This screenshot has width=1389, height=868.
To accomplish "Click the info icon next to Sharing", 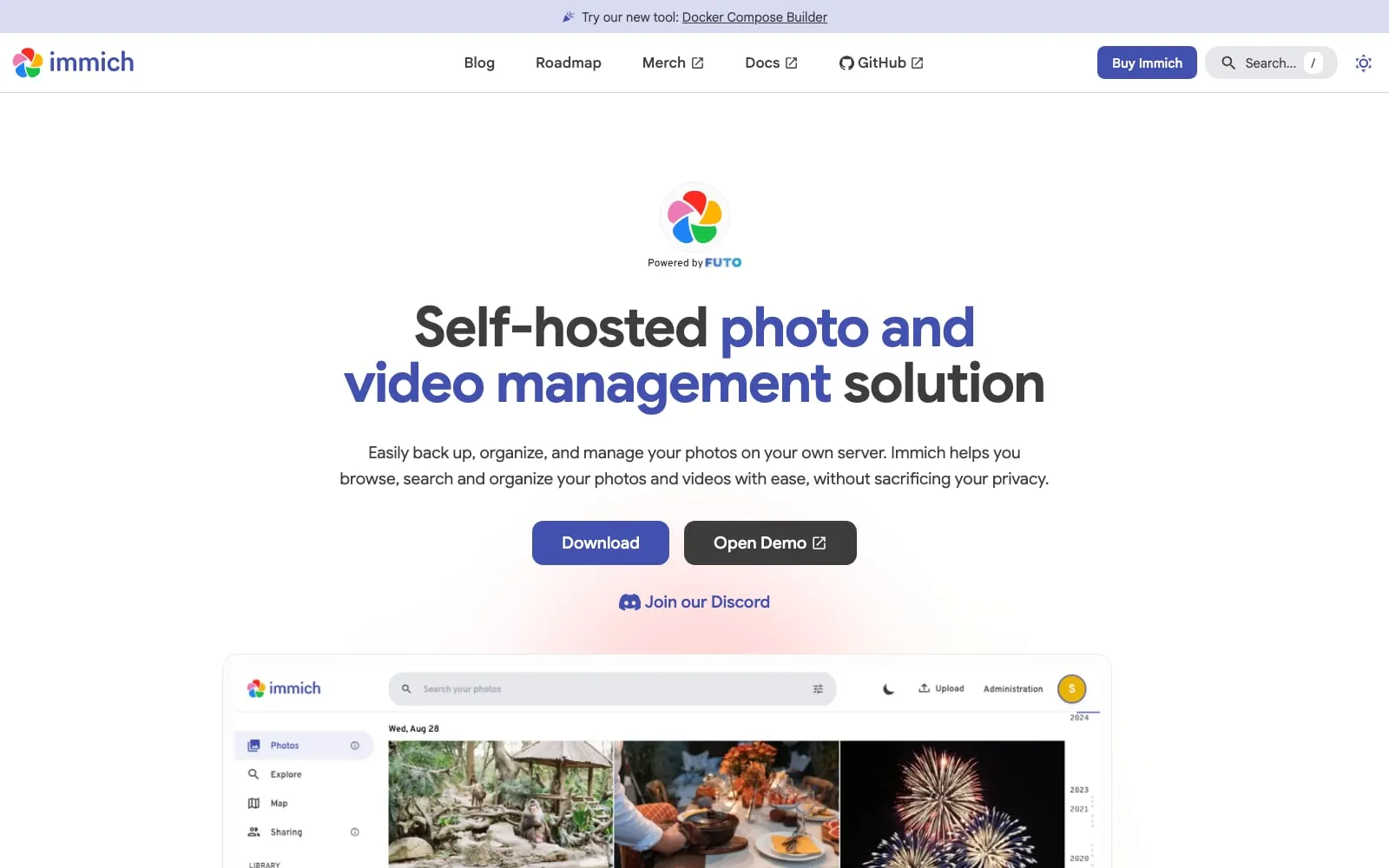I will [354, 832].
